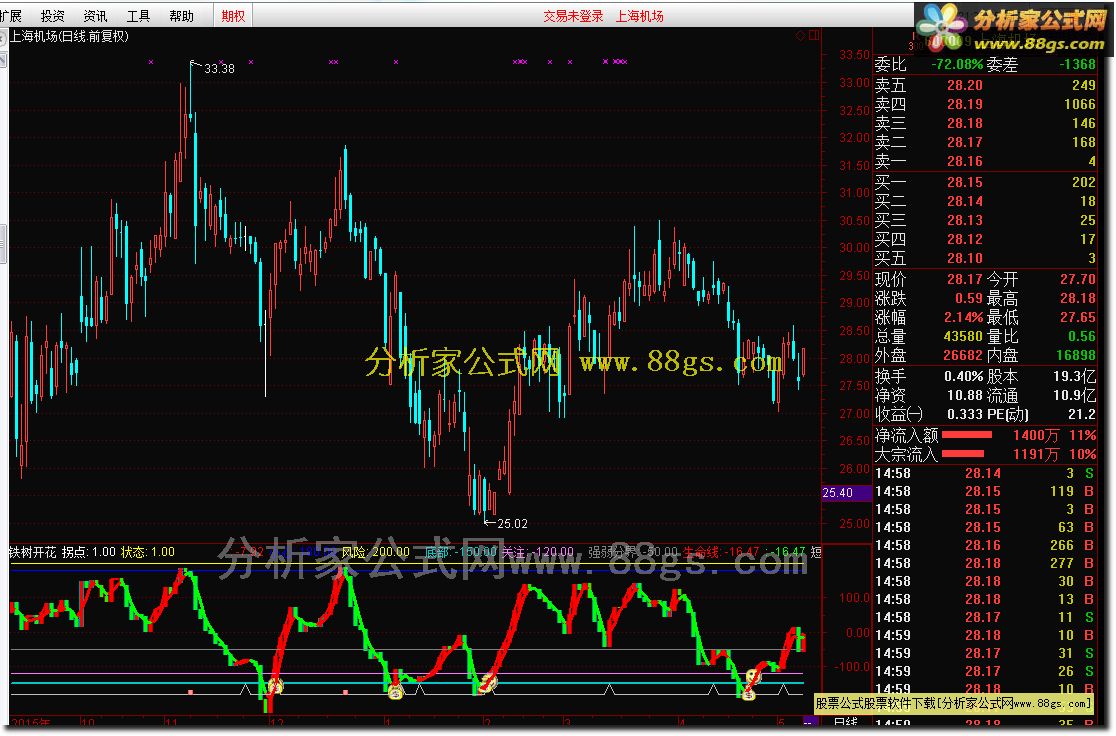This screenshot has width=1116, height=736.
Task: Open the 帮助 menu
Action: (x=181, y=16)
